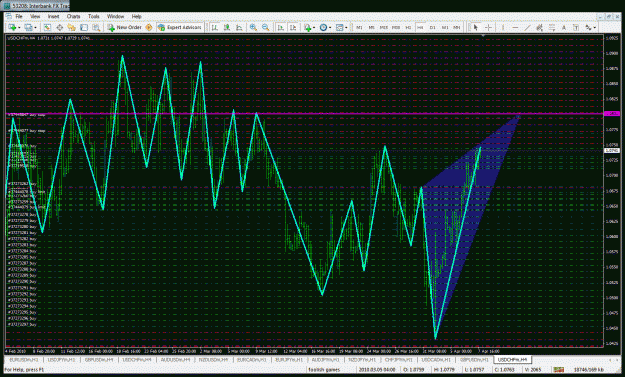Select the W1 timeframe
Viewport: 625px width, 377px height.
[445, 27]
